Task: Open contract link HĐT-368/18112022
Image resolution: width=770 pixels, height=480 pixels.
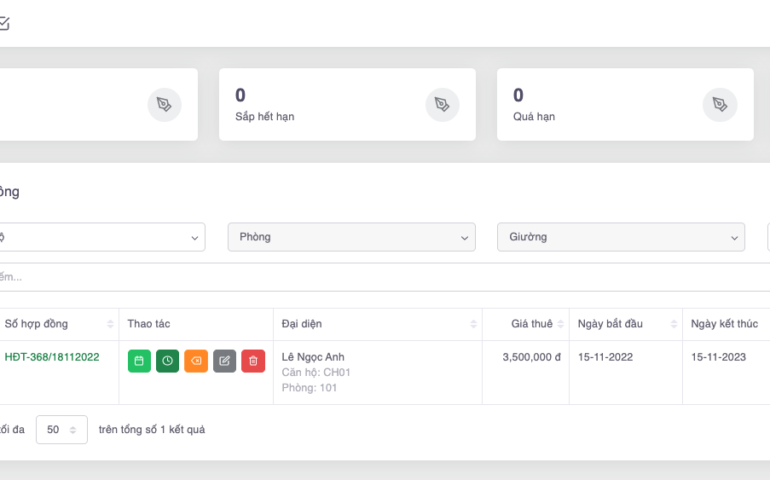Action: pos(52,357)
